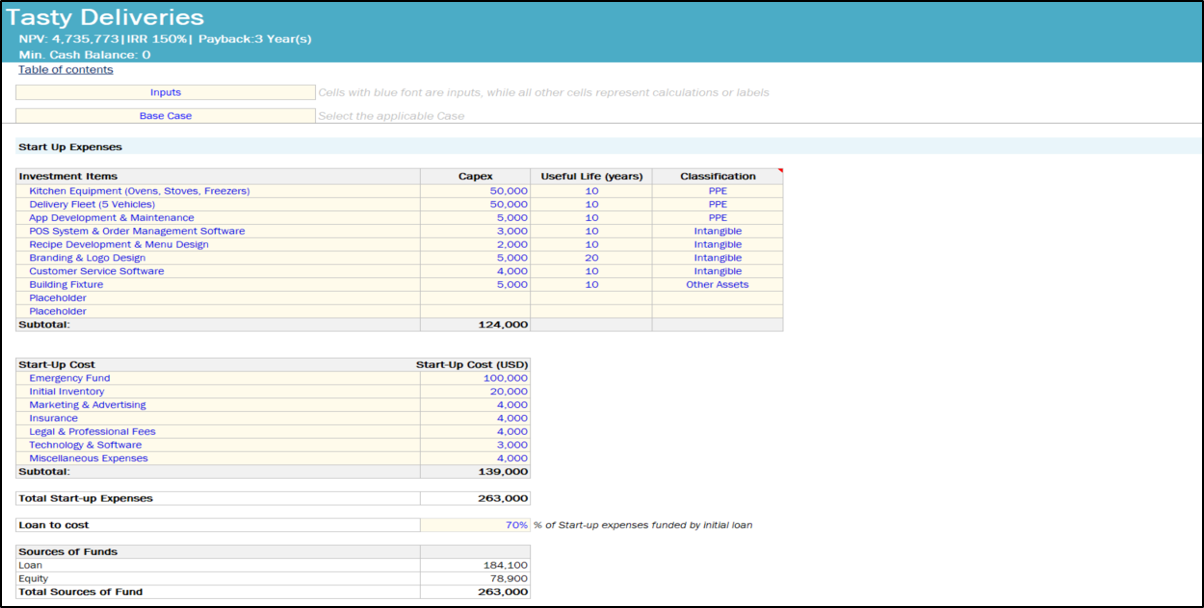1204x608 pixels.
Task: Open the Table of contents link
Action: click(x=66, y=70)
